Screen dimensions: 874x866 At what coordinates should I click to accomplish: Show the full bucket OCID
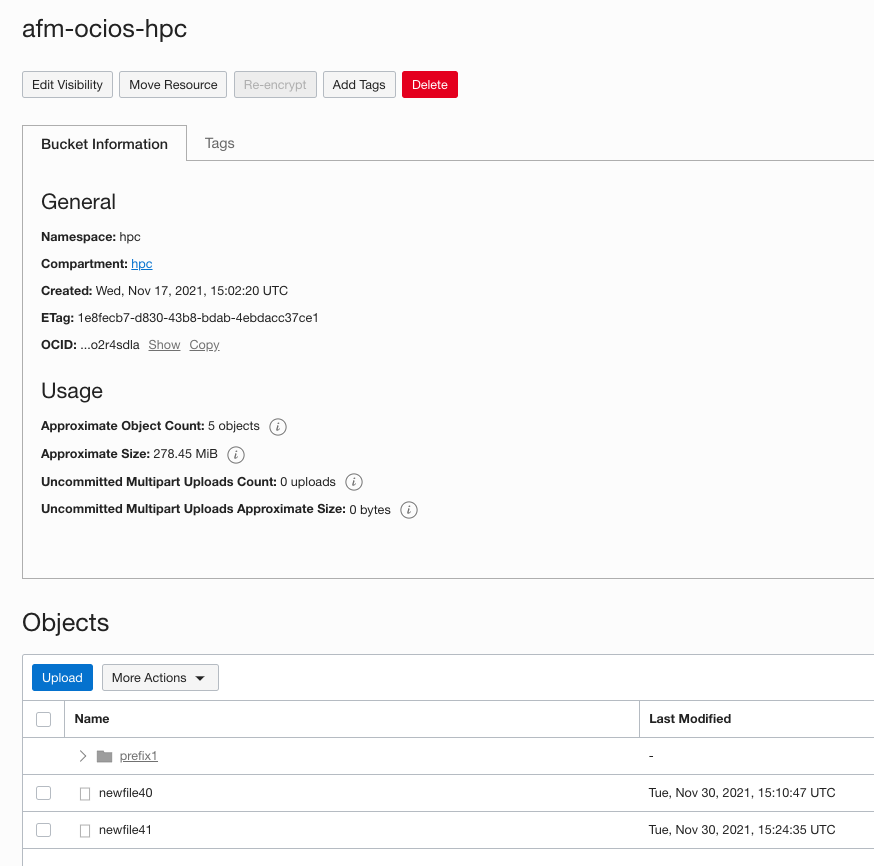(x=163, y=344)
